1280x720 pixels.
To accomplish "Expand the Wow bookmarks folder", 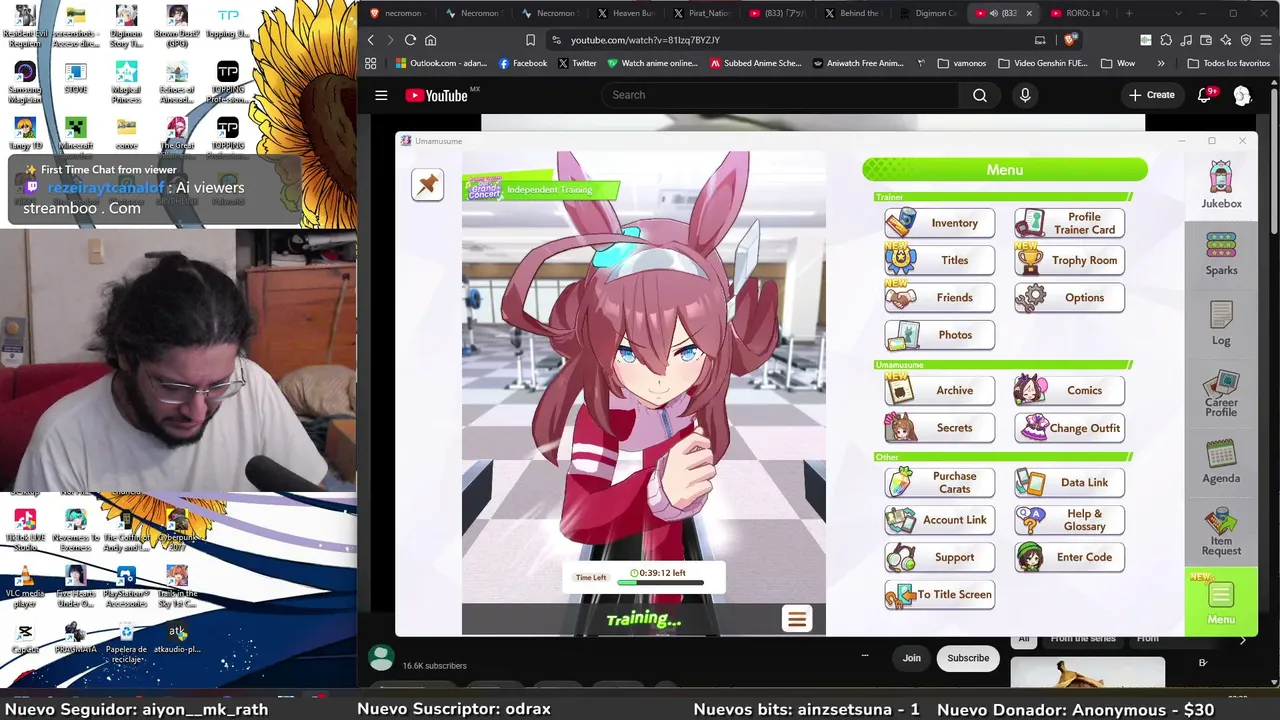I will coord(1118,63).
